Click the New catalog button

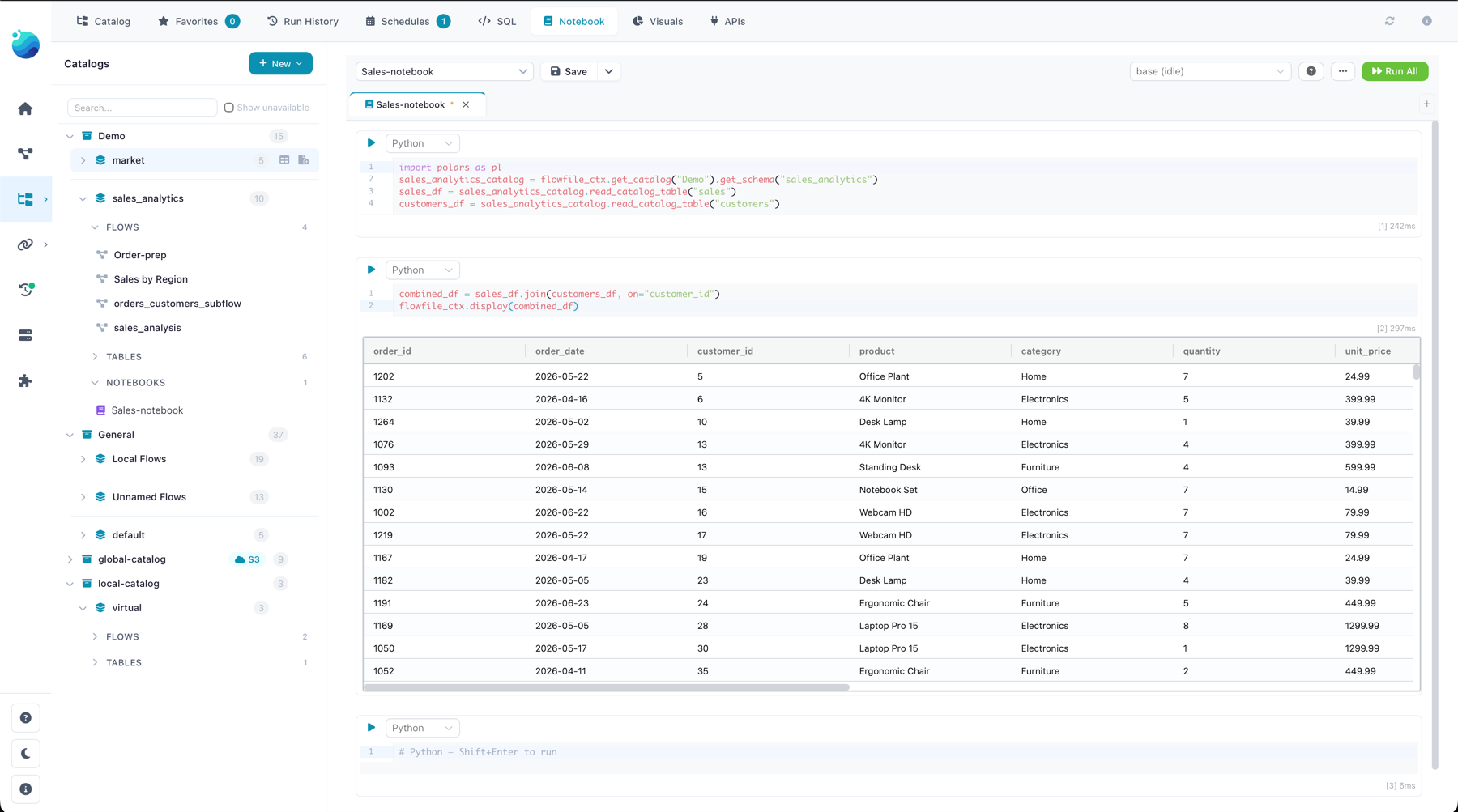click(280, 63)
